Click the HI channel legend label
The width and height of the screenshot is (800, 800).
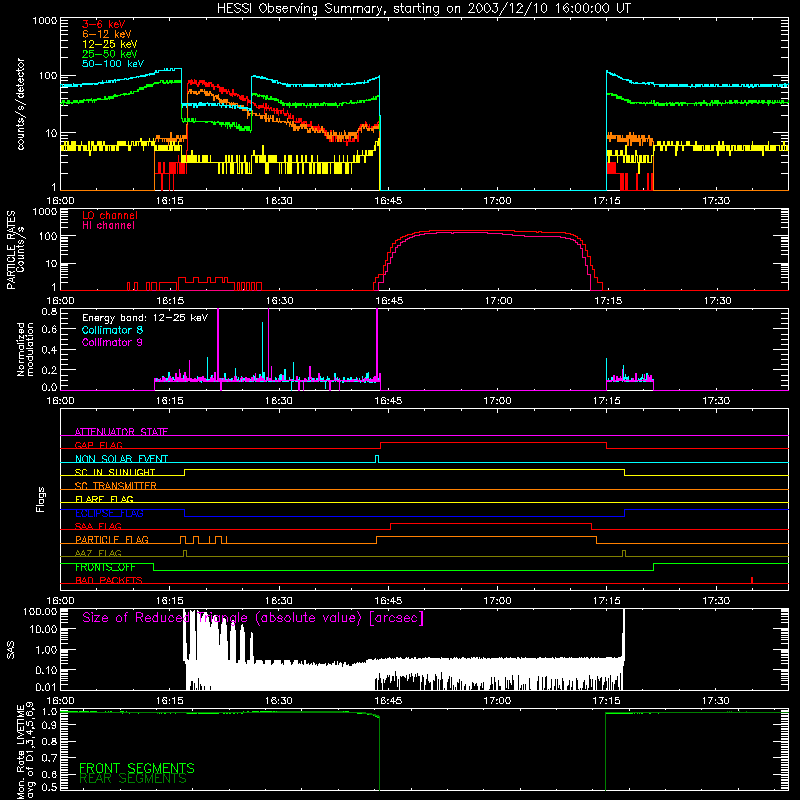(108, 226)
